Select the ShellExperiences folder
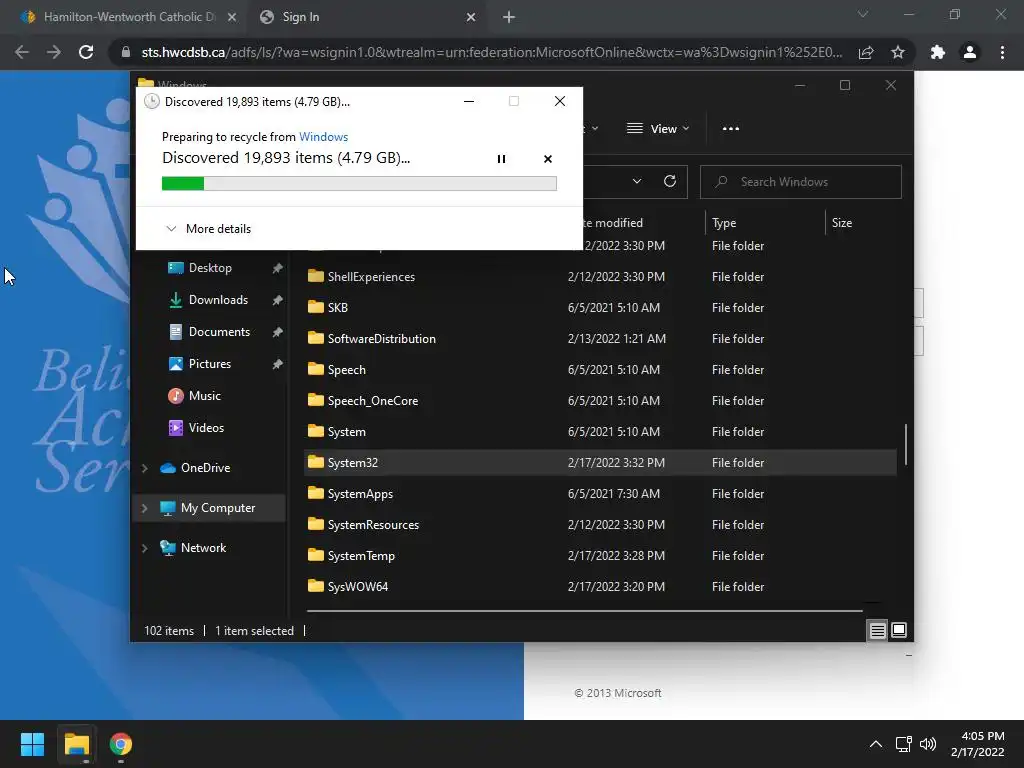This screenshot has height=768, width=1024. 371,276
